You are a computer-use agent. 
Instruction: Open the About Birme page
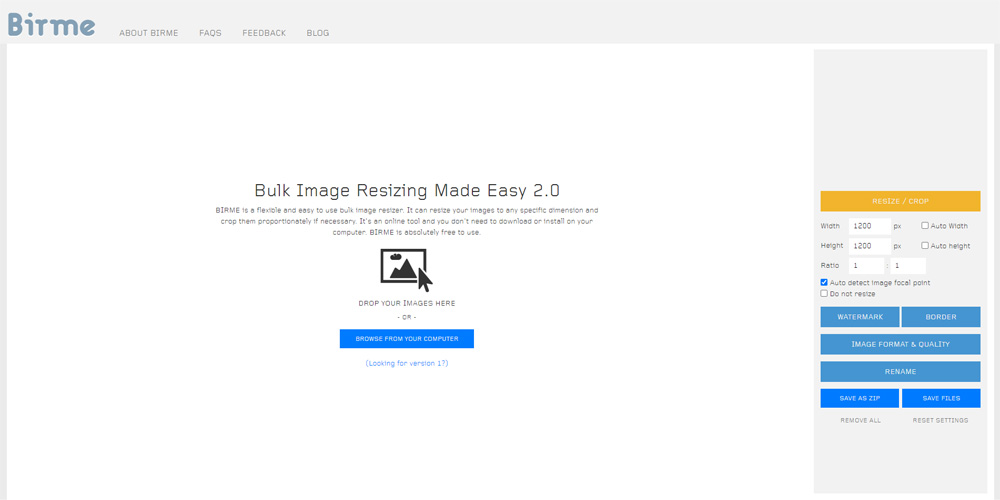(x=149, y=33)
